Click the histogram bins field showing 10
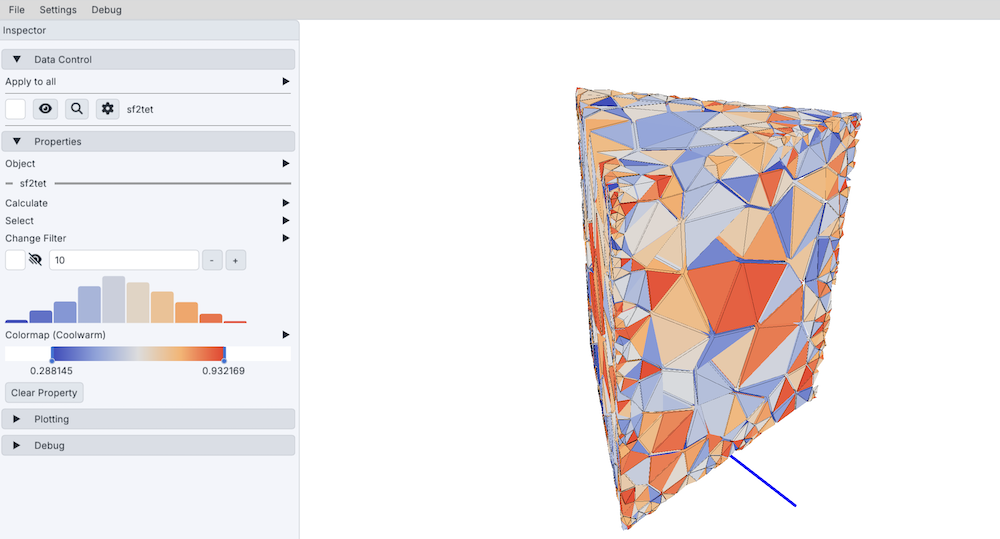1000x539 pixels. coord(124,260)
